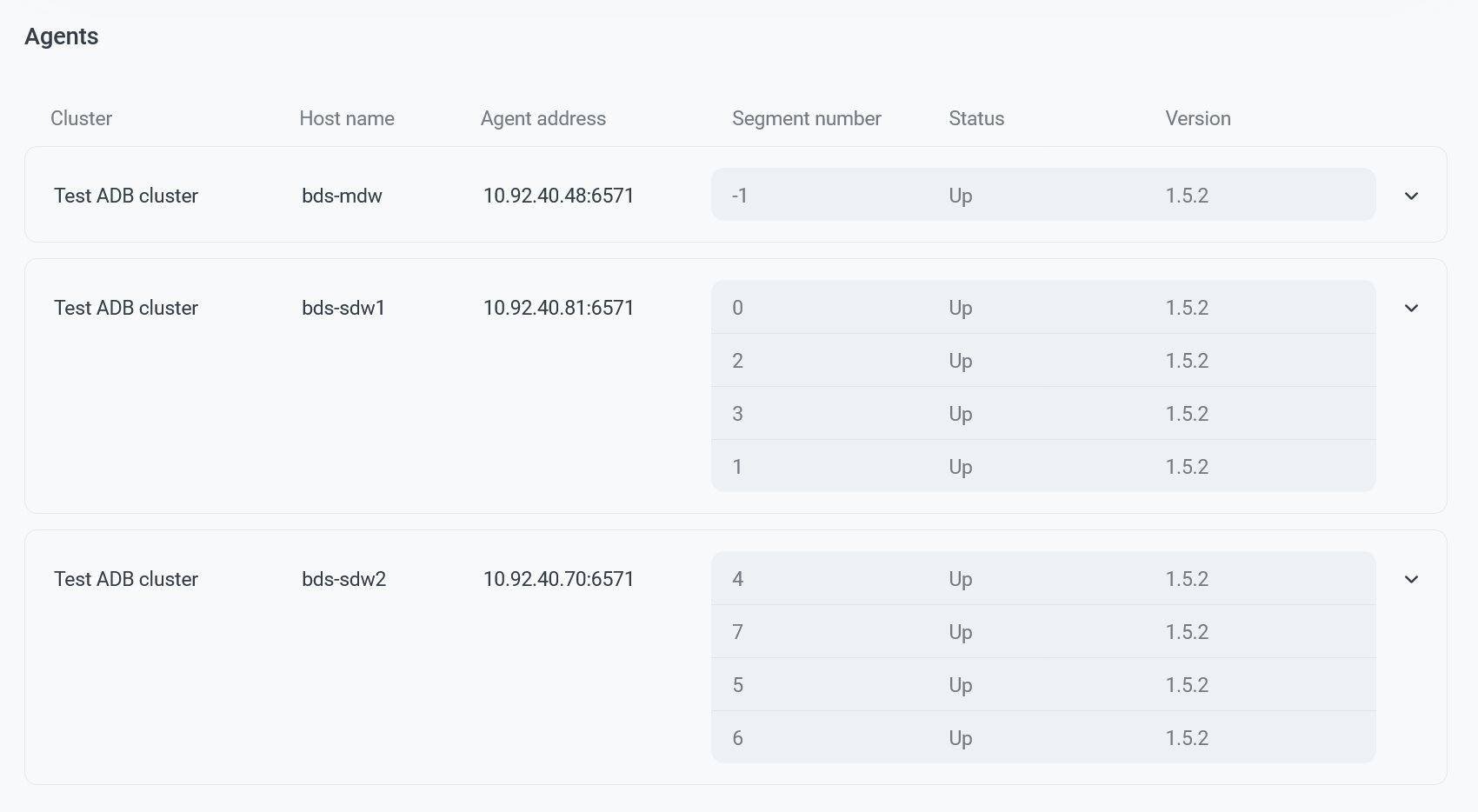The image size is (1478, 812).
Task: Collapse the bds-sdw1 agent row chevron
Action: pos(1411,308)
